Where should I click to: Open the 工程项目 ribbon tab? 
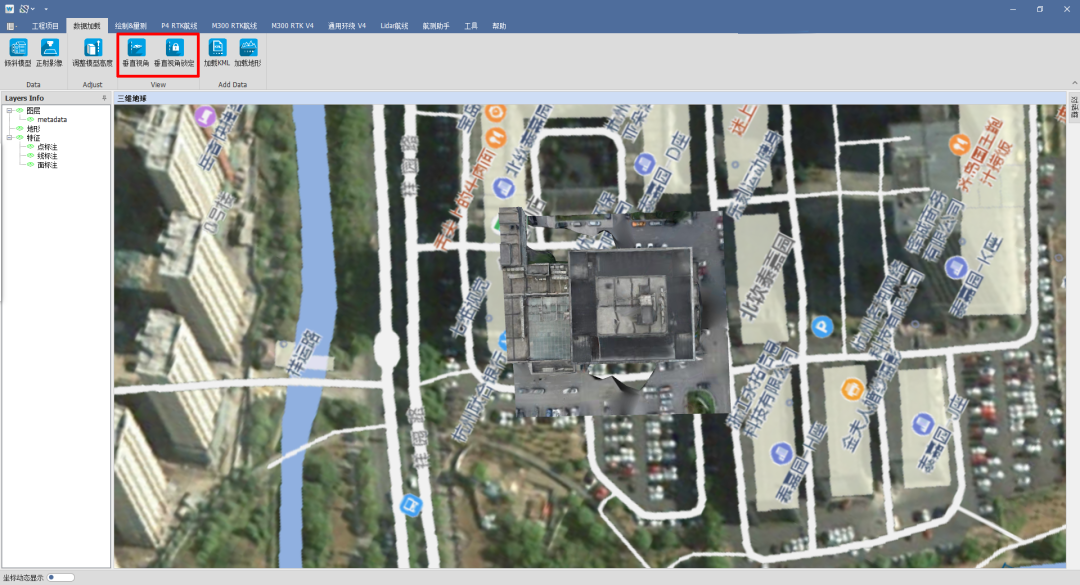[45, 26]
